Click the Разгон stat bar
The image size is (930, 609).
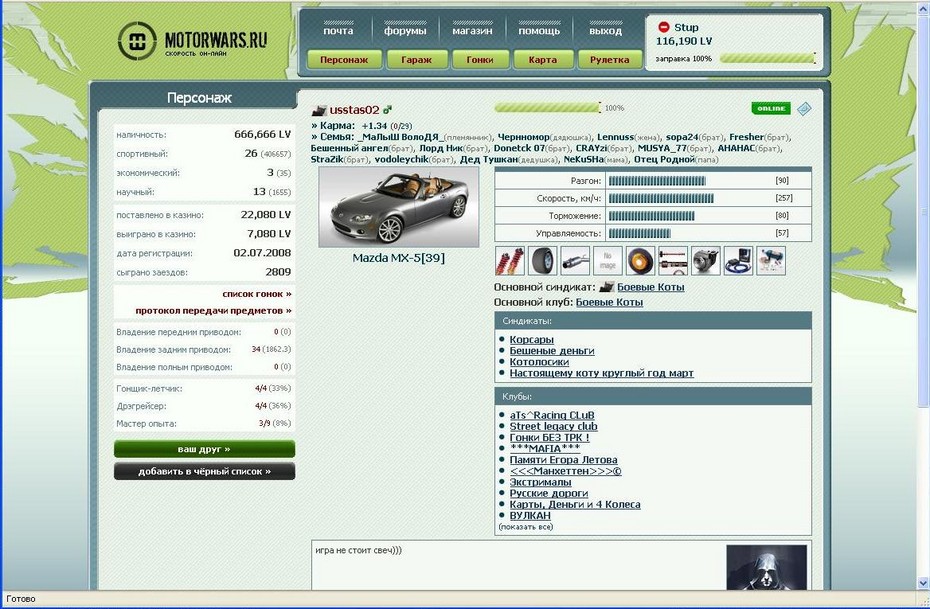[657, 181]
